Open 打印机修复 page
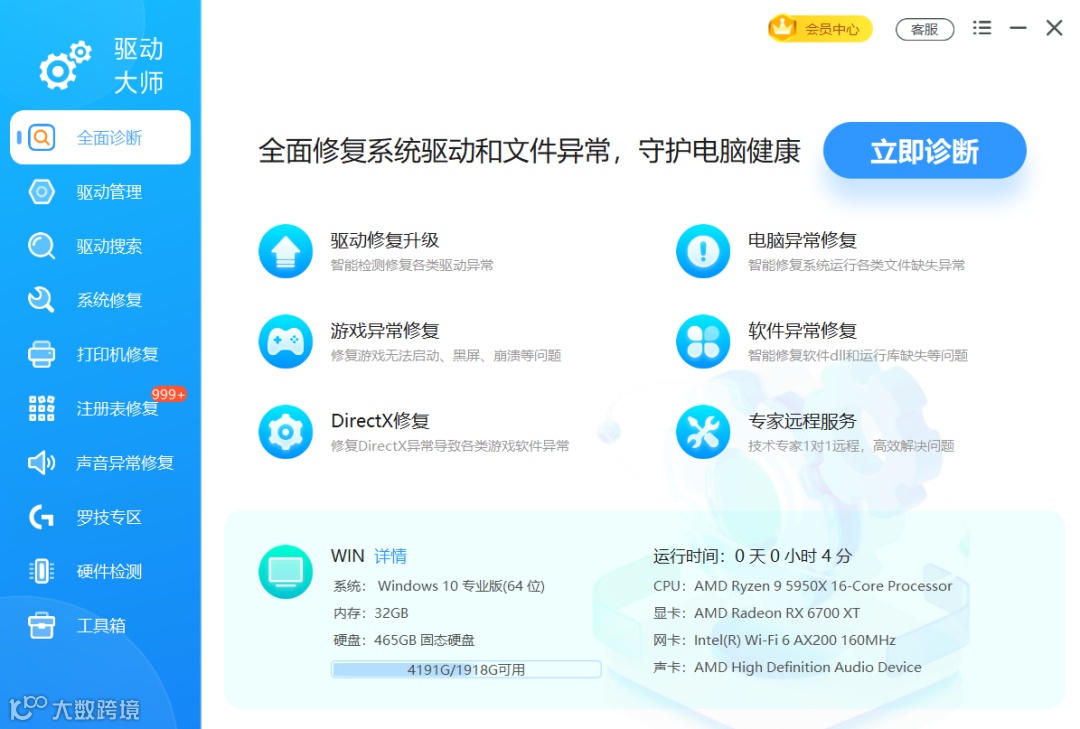The height and width of the screenshot is (729, 1080). (x=101, y=354)
